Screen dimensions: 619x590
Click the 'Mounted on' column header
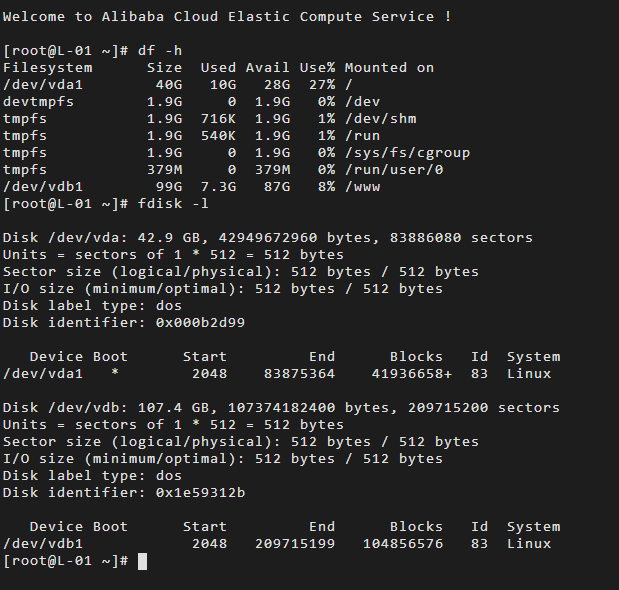(389, 67)
